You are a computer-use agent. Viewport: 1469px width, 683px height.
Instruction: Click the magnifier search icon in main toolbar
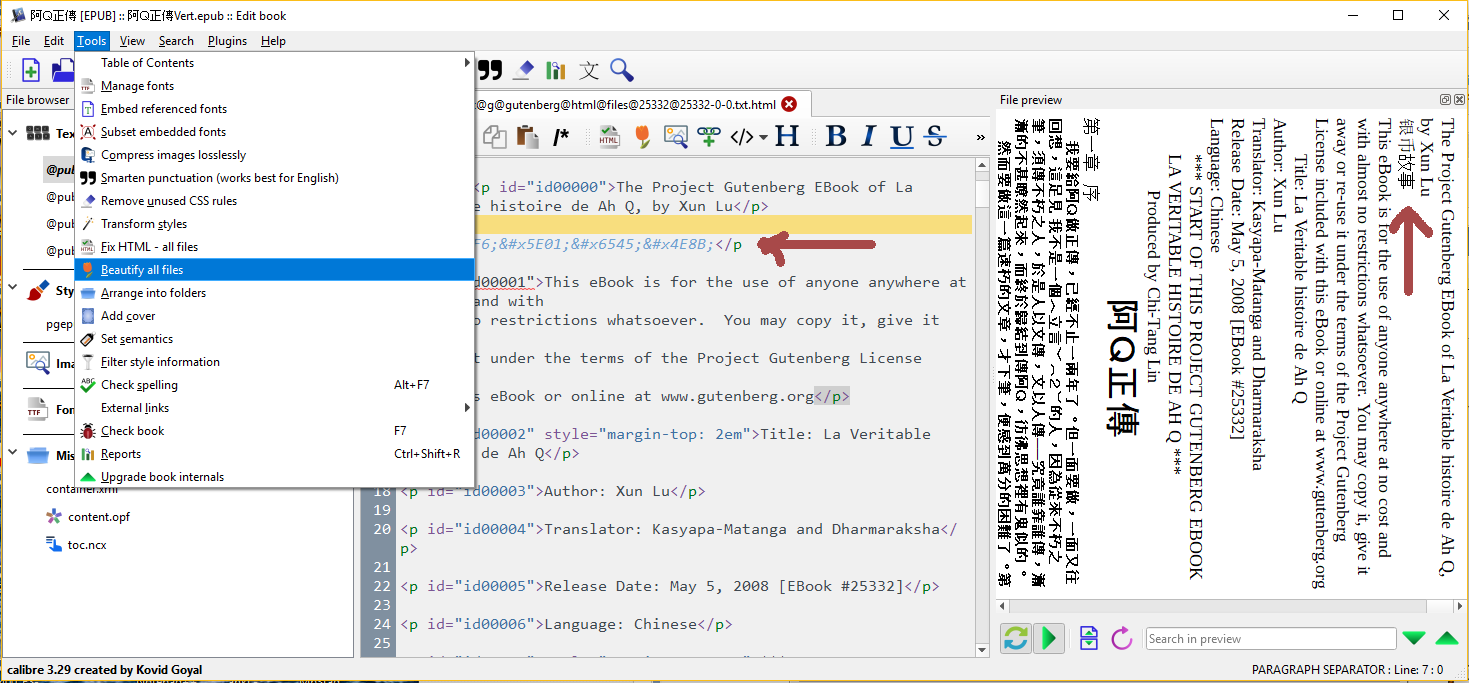pyautogui.click(x=622, y=70)
